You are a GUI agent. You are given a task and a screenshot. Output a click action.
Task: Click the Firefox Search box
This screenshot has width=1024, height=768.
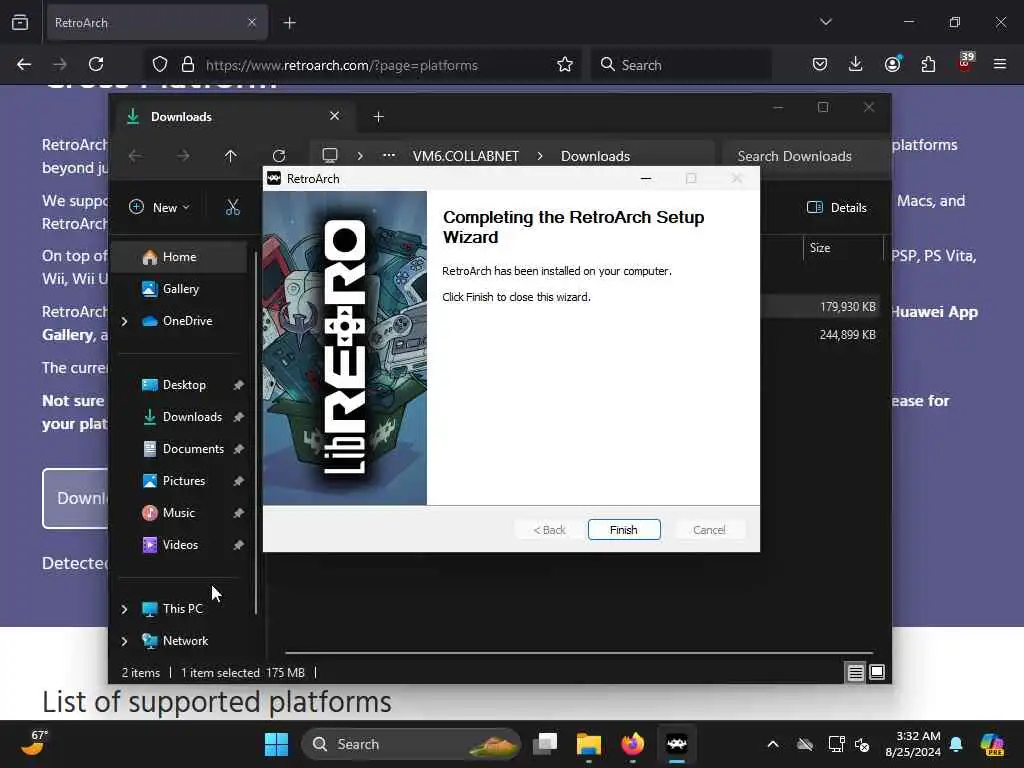(682, 65)
